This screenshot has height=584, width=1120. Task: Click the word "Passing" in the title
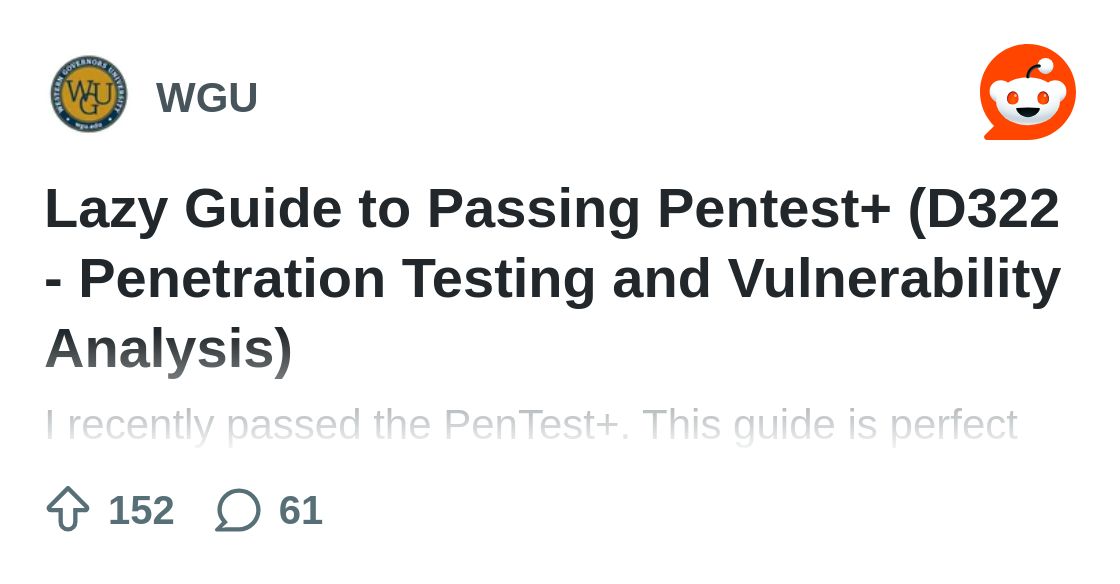coord(533,210)
